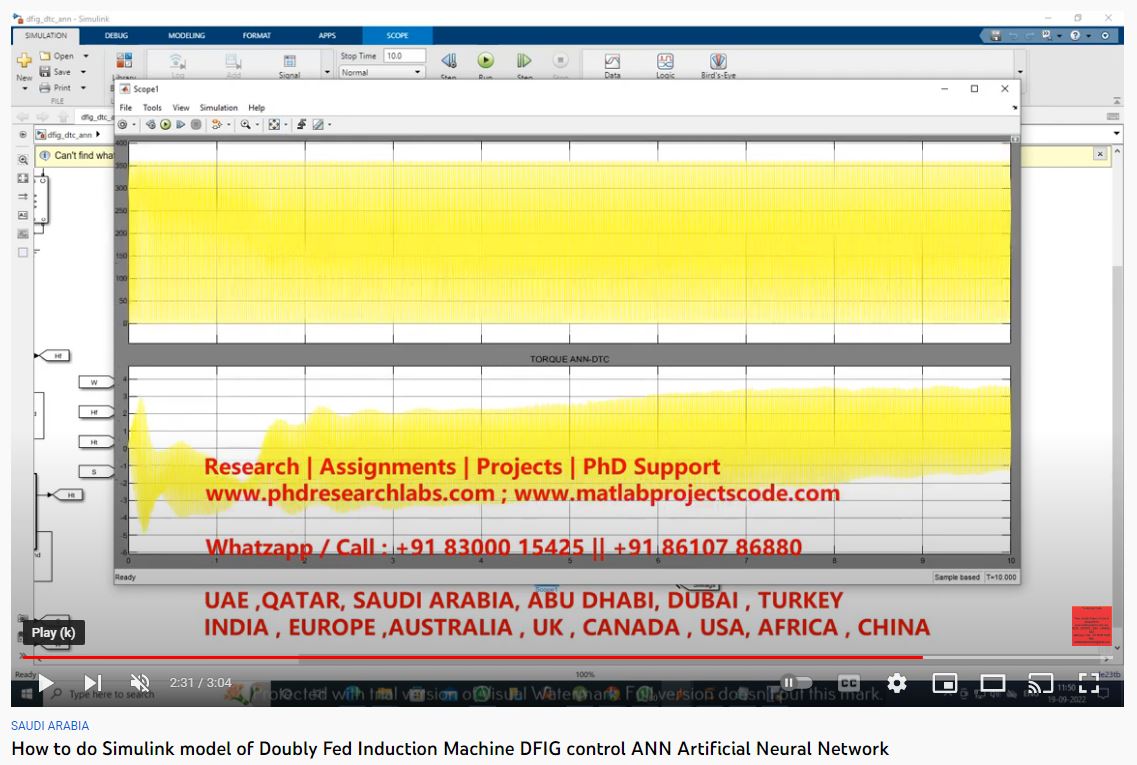Enter fullscreen mode on the video

[1088, 683]
